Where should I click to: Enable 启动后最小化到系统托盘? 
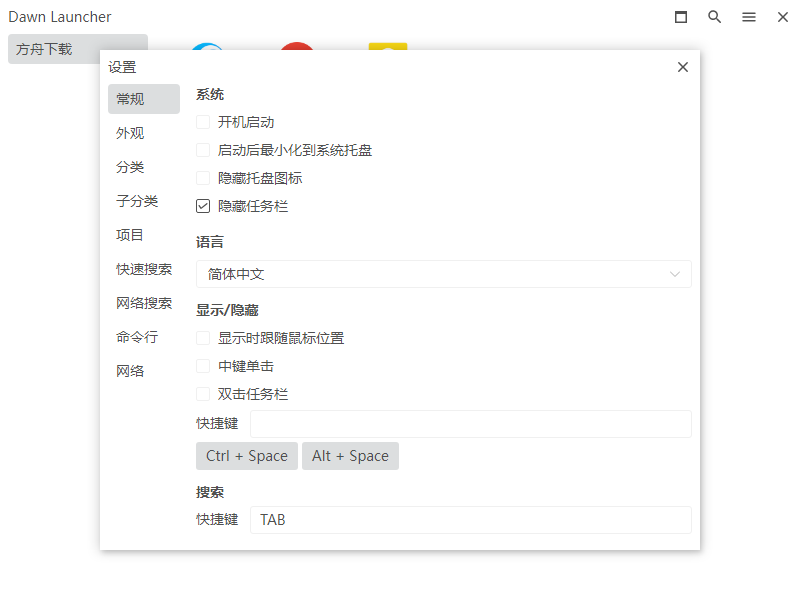(203, 149)
